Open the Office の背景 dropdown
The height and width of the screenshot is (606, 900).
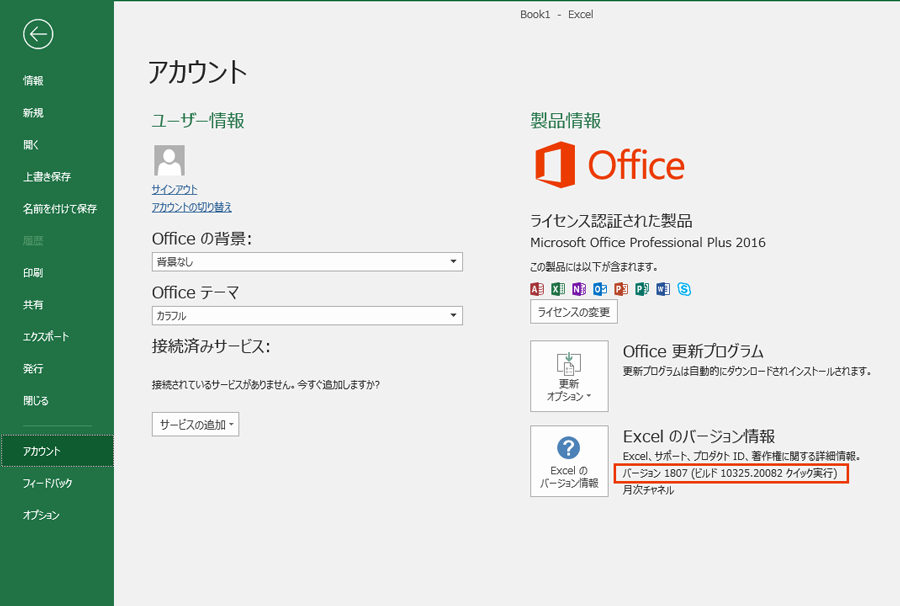coord(307,262)
